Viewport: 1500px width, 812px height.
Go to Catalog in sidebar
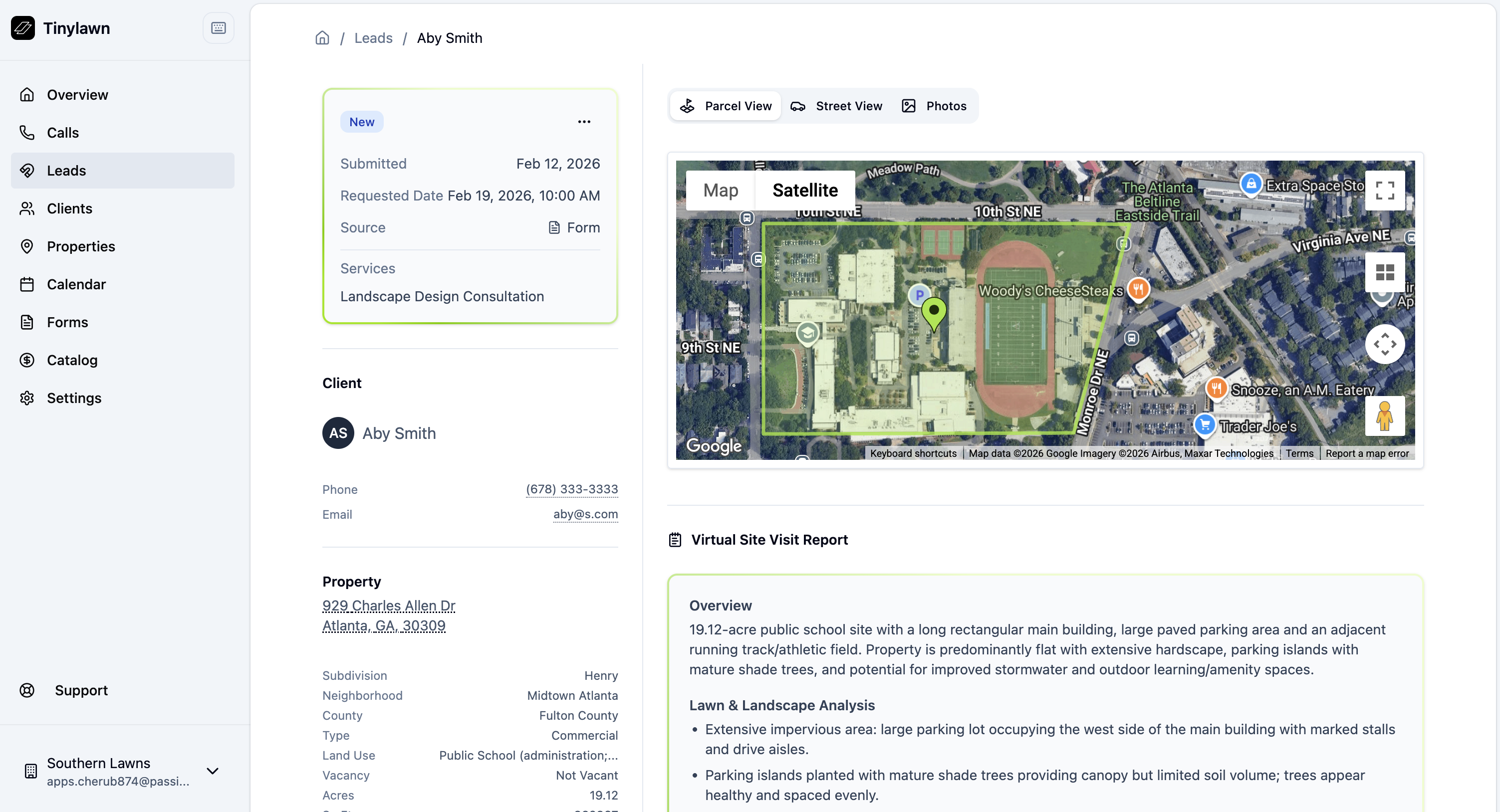click(x=72, y=360)
